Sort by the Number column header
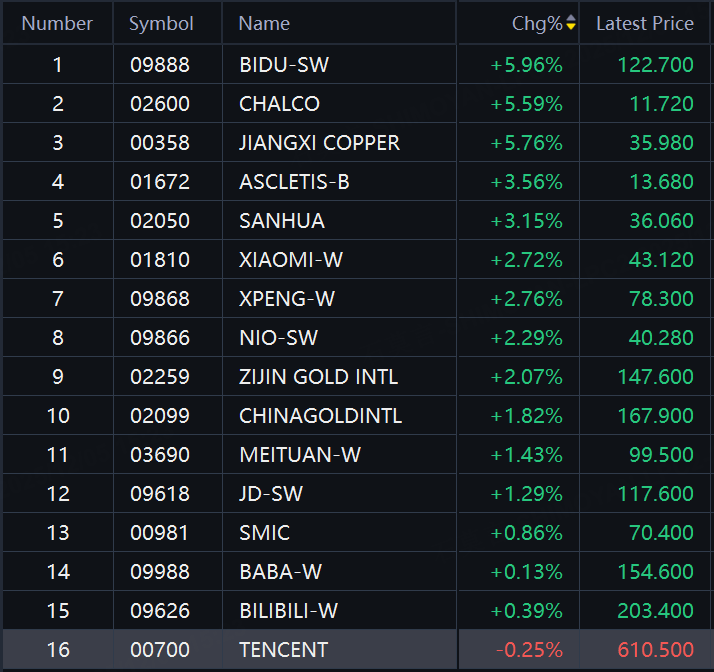Screen dimensions: 714x672 [x=57, y=23]
